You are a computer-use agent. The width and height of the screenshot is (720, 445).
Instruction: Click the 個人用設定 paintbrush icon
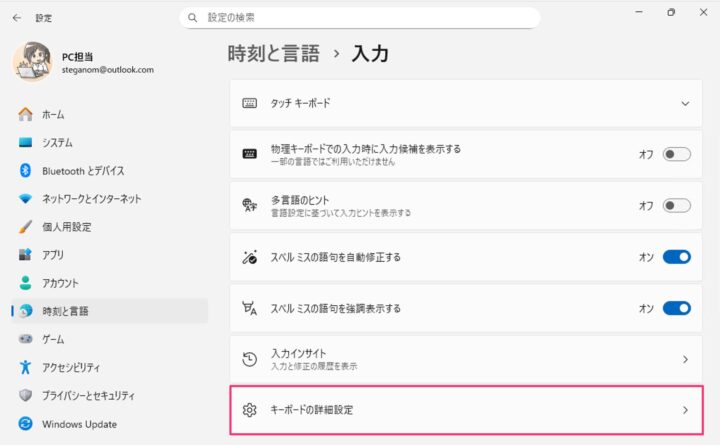click(x=25, y=227)
